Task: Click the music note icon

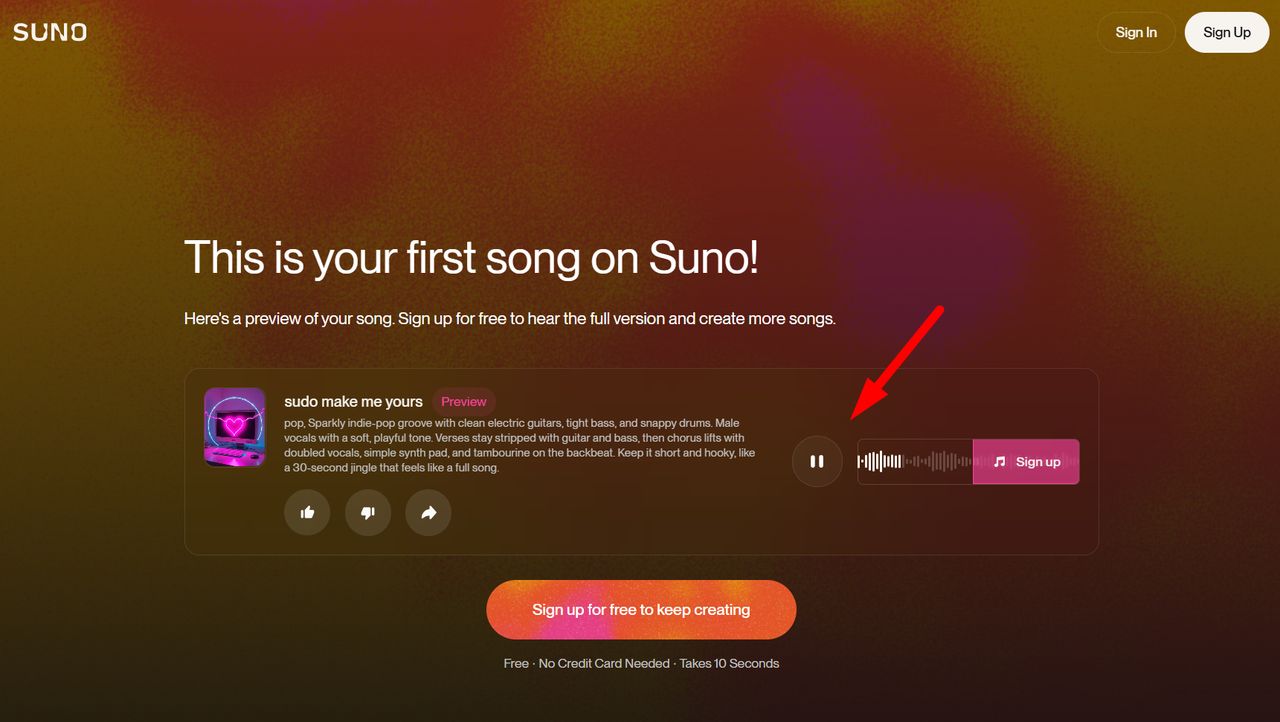Action: pyautogui.click(x=999, y=461)
